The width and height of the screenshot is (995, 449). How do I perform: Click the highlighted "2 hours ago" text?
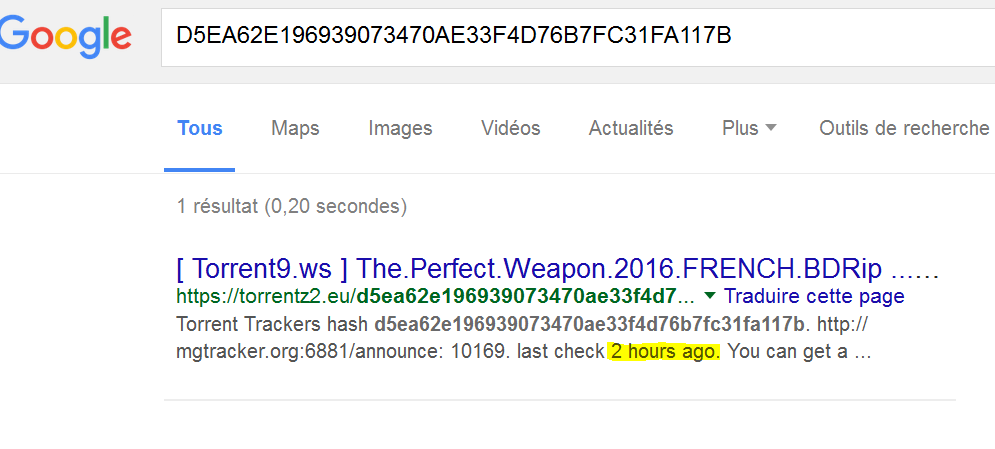click(665, 352)
